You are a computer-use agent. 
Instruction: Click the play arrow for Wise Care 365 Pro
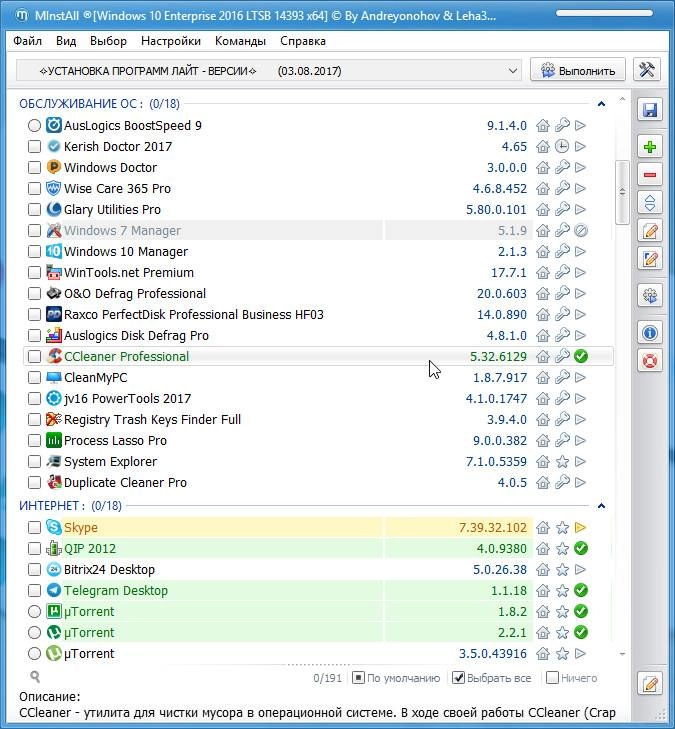(x=580, y=188)
